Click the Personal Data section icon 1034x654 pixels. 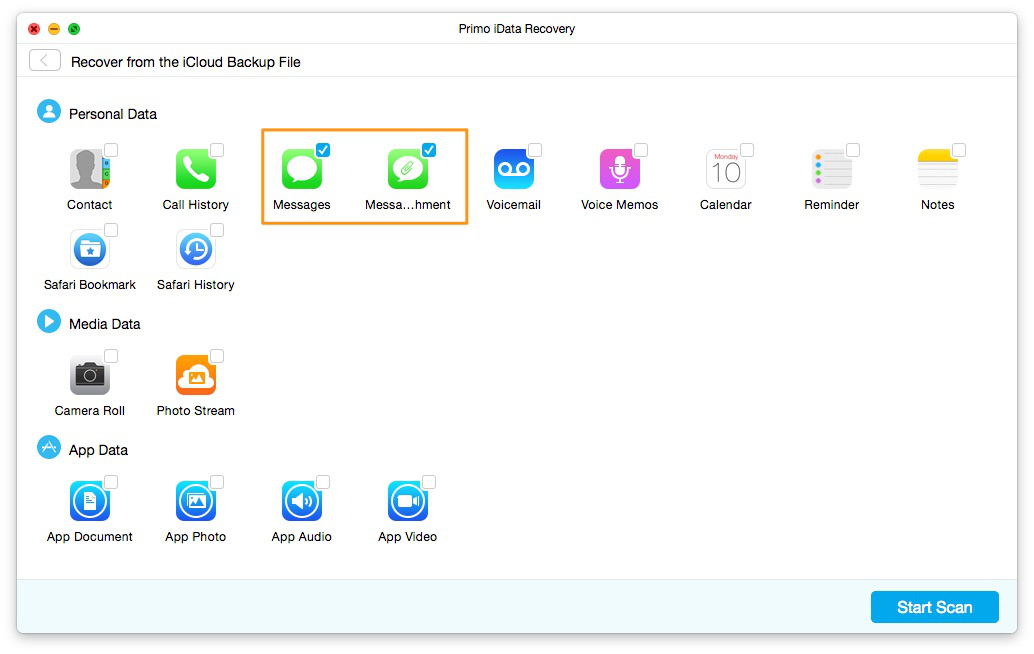coord(49,111)
